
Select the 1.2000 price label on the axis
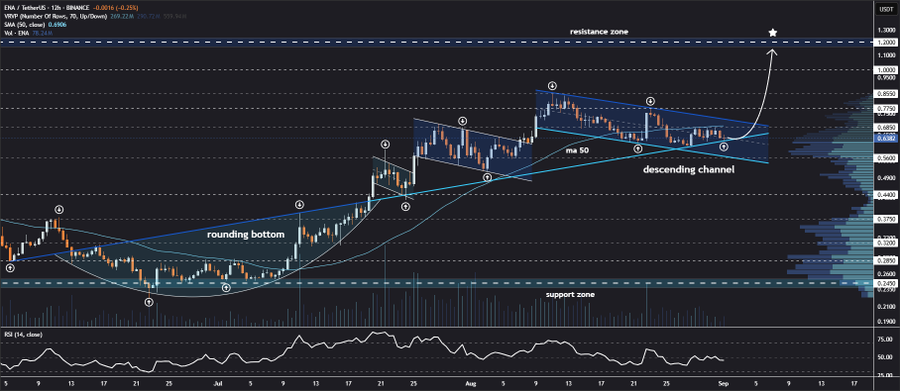point(886,42)
